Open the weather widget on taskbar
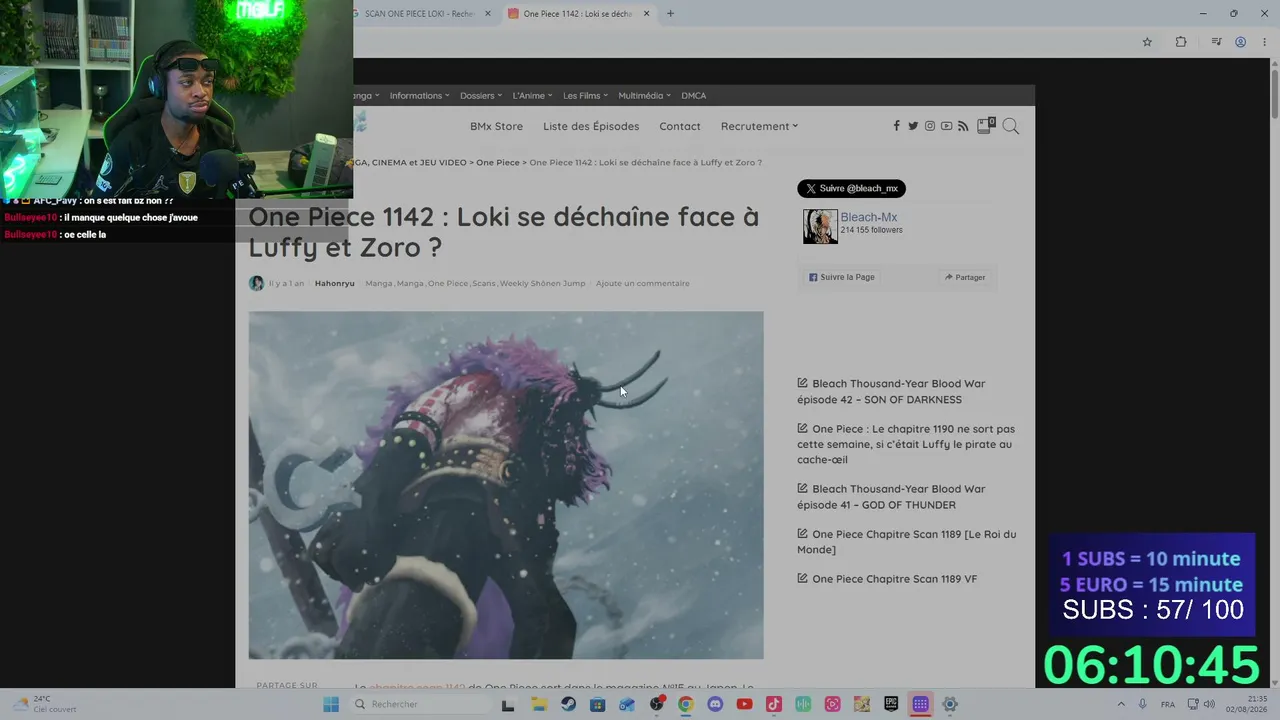 (45, 704)
